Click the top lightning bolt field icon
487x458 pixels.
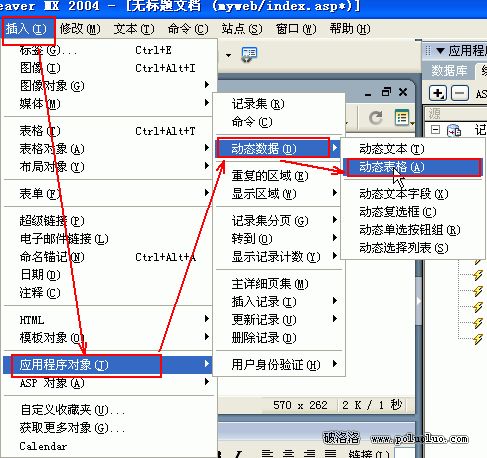[x=478, y=261]
